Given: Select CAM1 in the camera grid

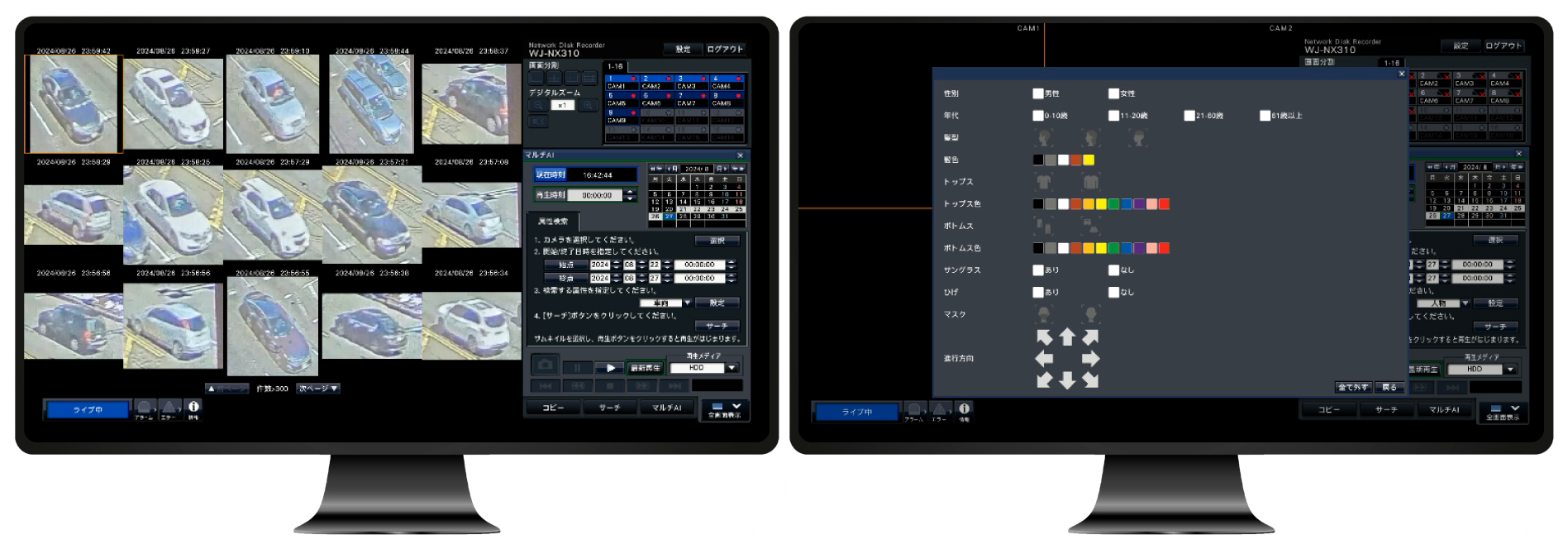Looking at the screenshot, I should pyautogui.click(x=622, y=83).
